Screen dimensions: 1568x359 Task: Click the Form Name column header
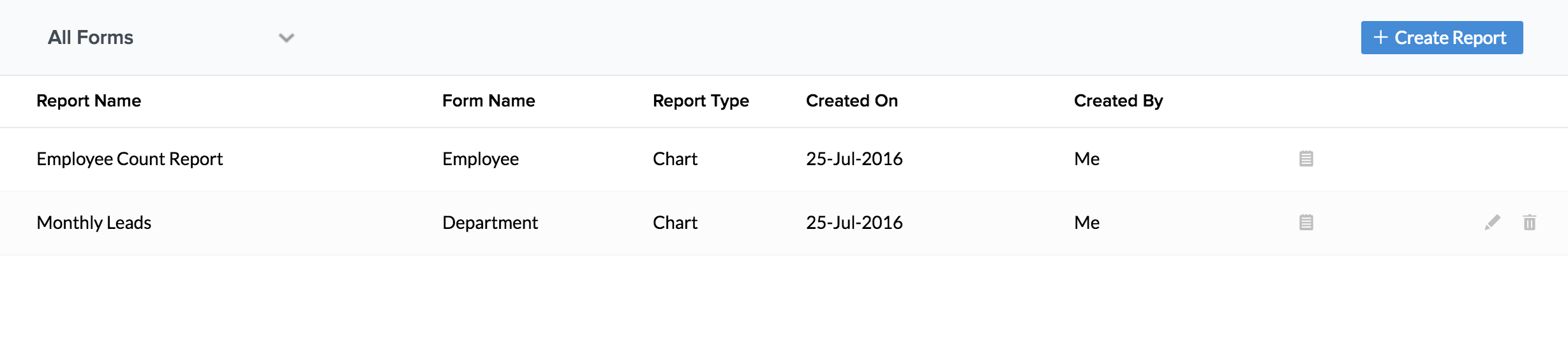[x=488, y=101]
